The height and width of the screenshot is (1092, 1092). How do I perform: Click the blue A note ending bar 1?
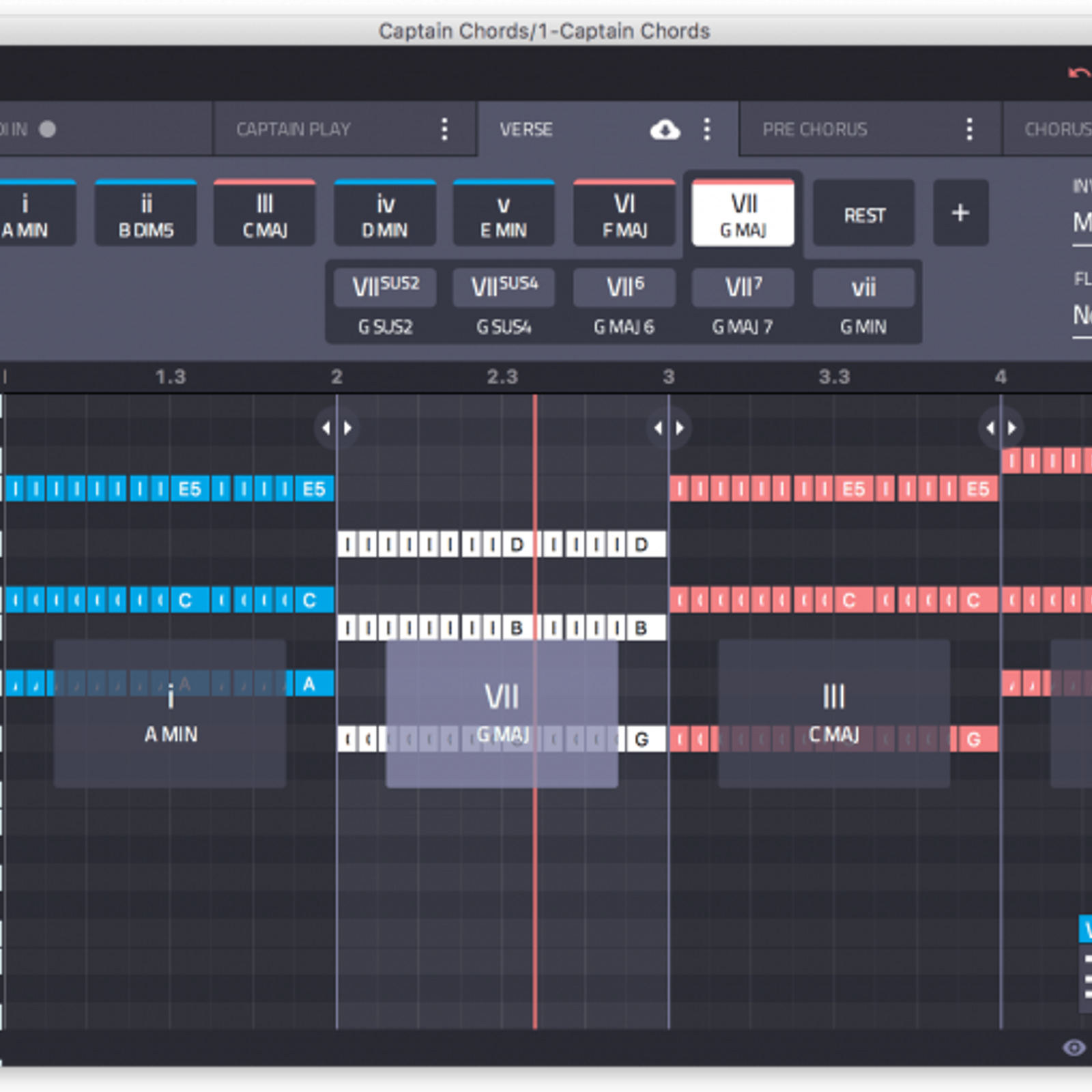pyautogui.click(x=314, y=683)
